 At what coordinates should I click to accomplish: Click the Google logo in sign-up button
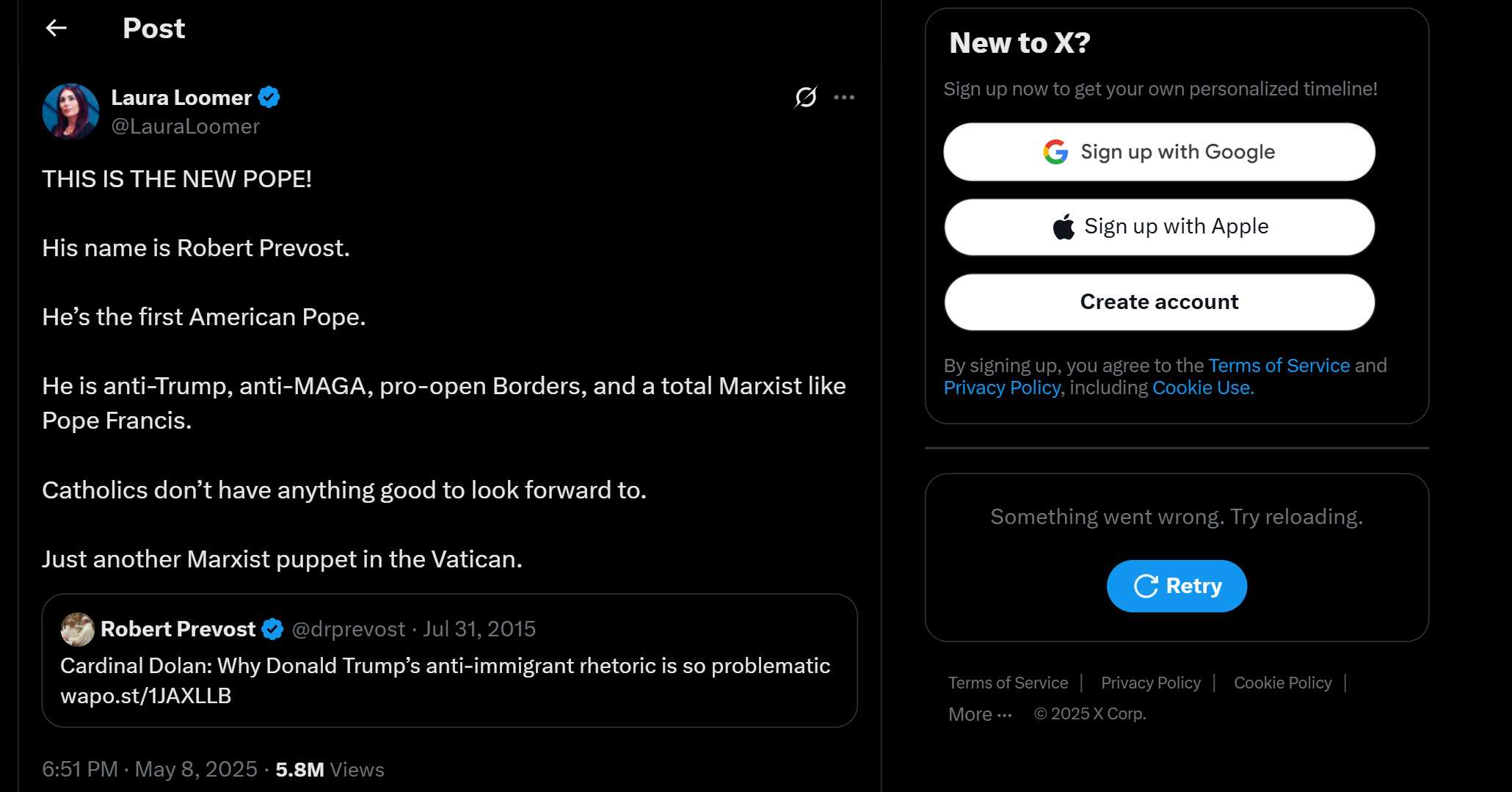point(1055,152)
